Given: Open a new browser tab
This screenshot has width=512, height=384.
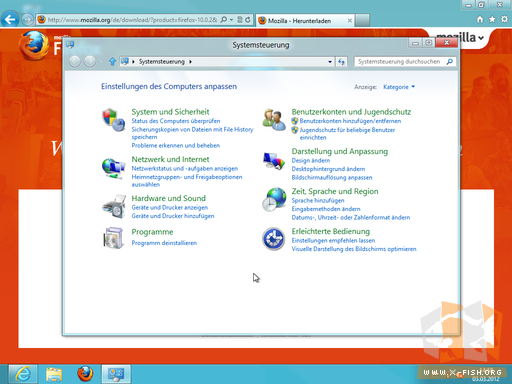Looking at the screenshot, I should pyautogui.click(x=362, y=20).
